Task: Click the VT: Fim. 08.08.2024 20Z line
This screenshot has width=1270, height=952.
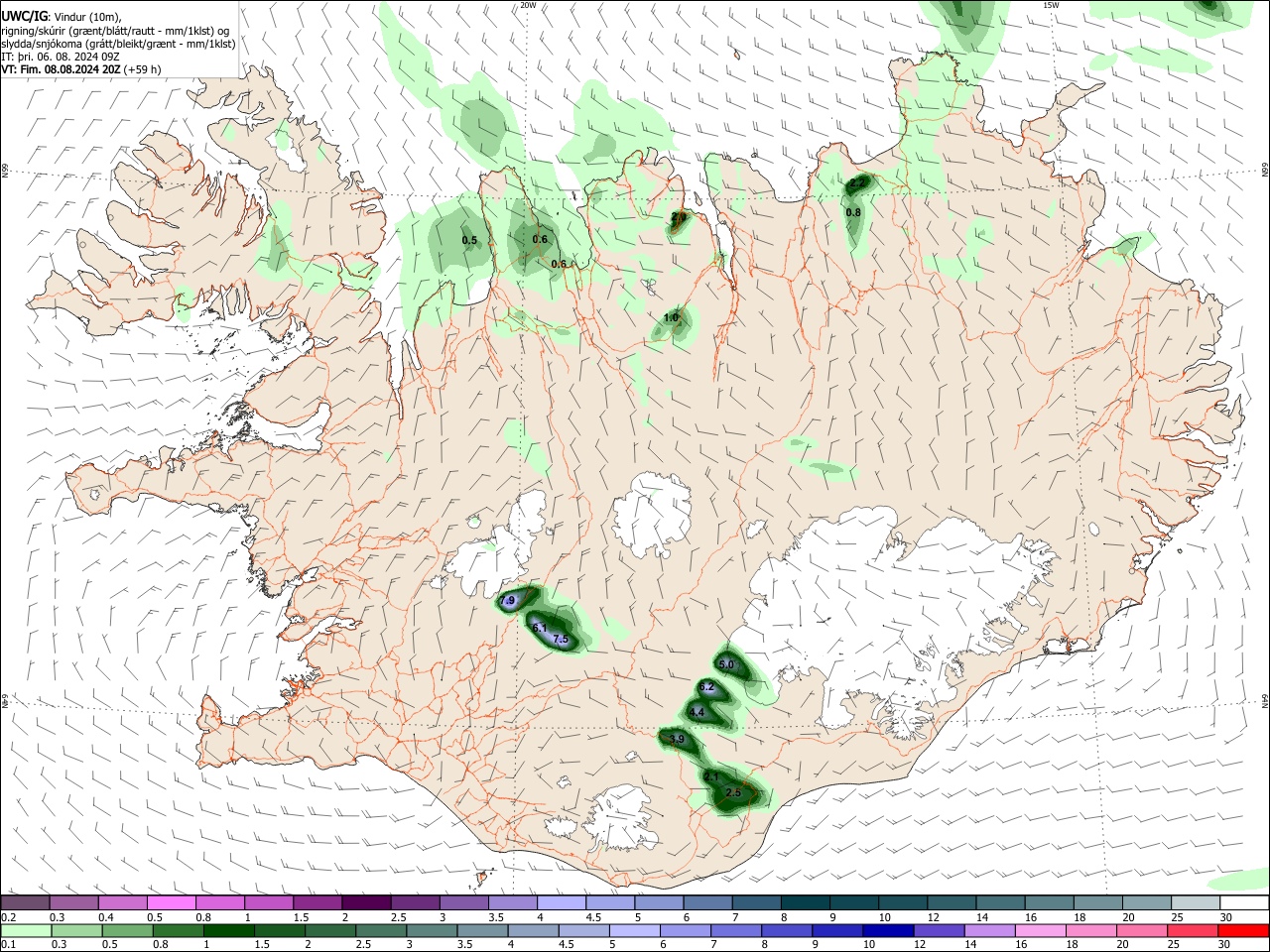Action: pyautogui.click(x=81, y=69)
